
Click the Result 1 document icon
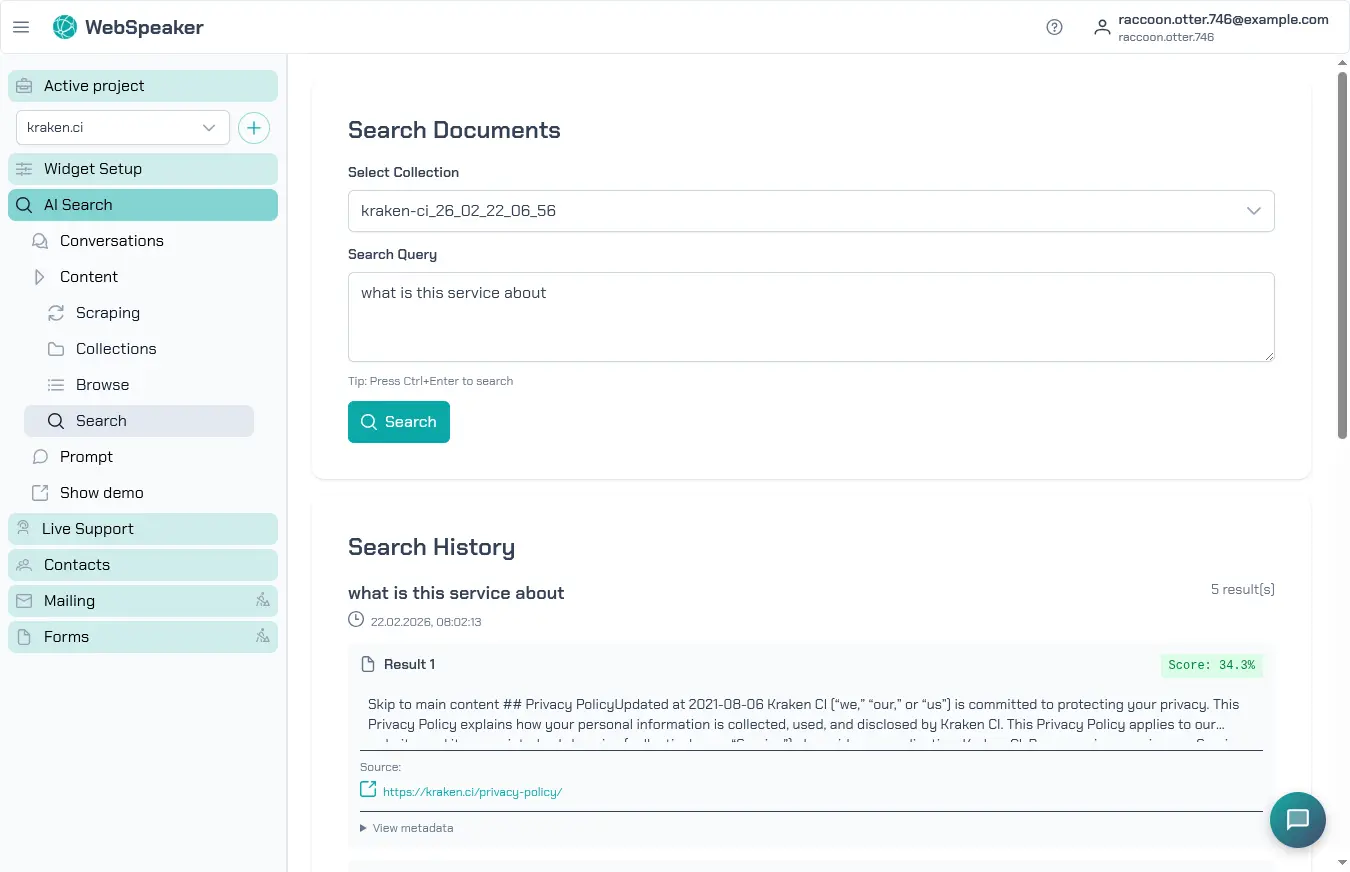pyautogui.click(x=368, y=664)
